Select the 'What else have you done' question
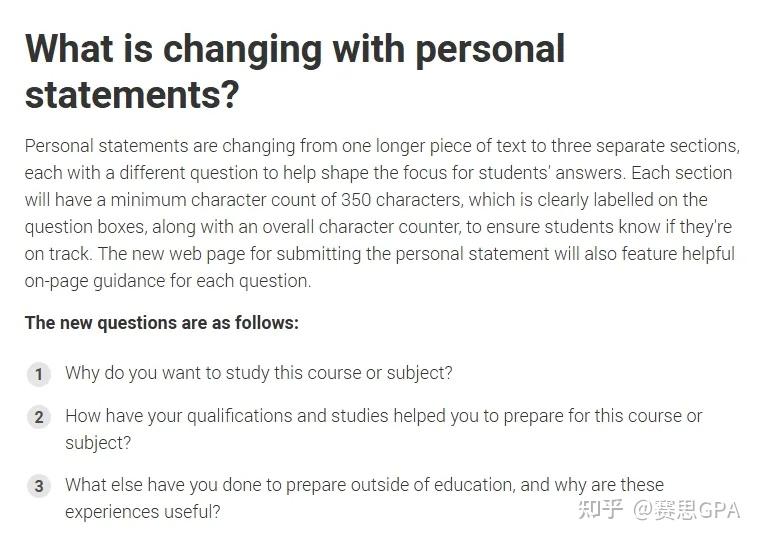This screenshot has height=541, width=759. (364, 485)
